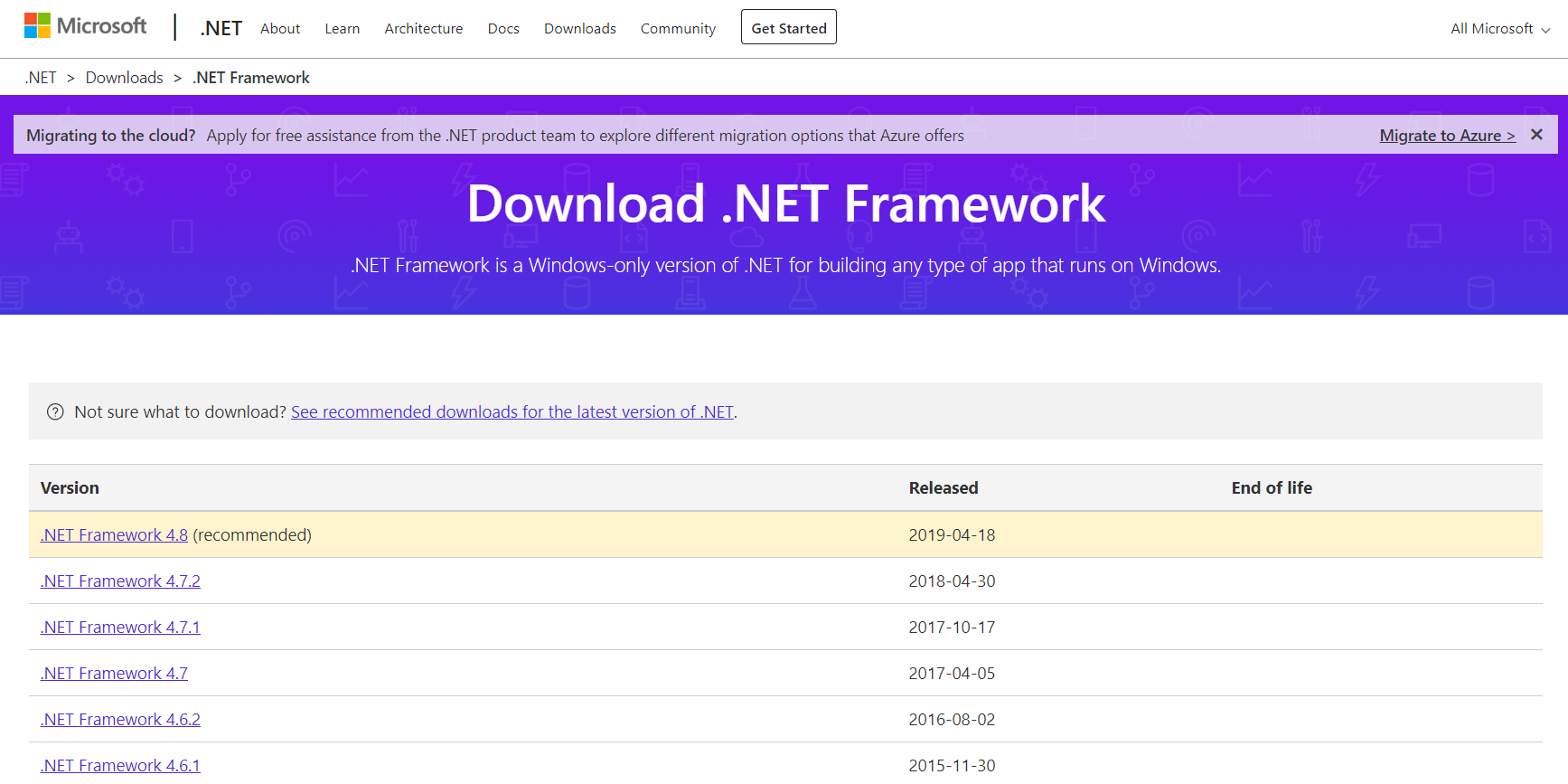Click the Released column header

[x=944, y=487]
